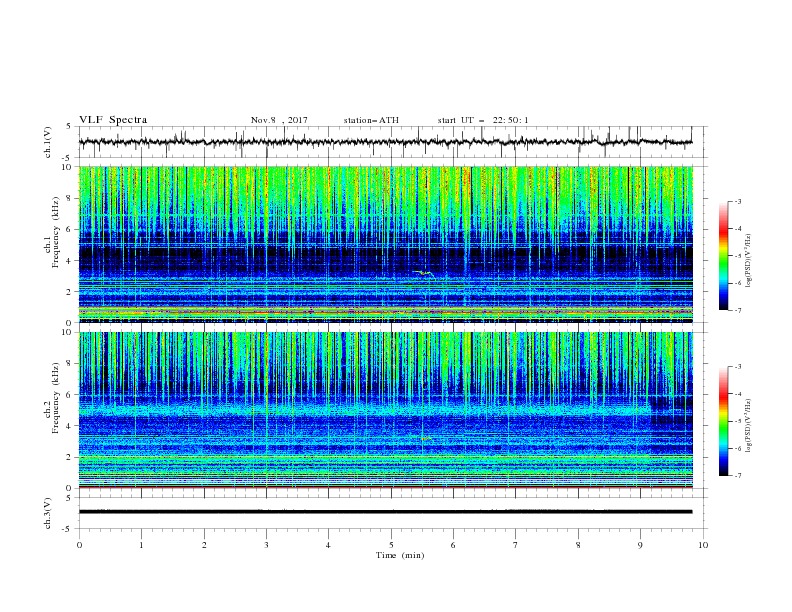792x612 pixels.
Task: Click time axis tick label "10"
Action: [x=703, y=545]
